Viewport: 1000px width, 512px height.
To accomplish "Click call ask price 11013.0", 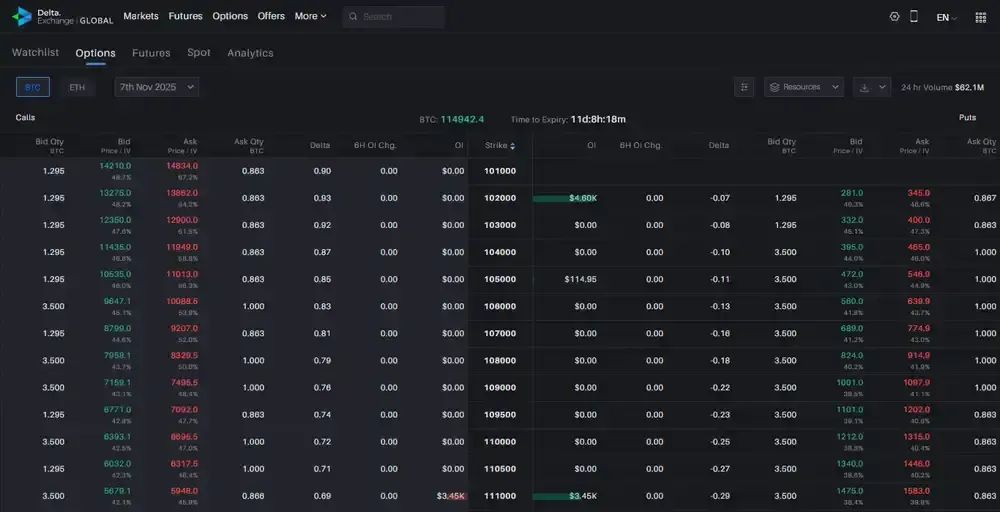I will (x=181, y=274).
